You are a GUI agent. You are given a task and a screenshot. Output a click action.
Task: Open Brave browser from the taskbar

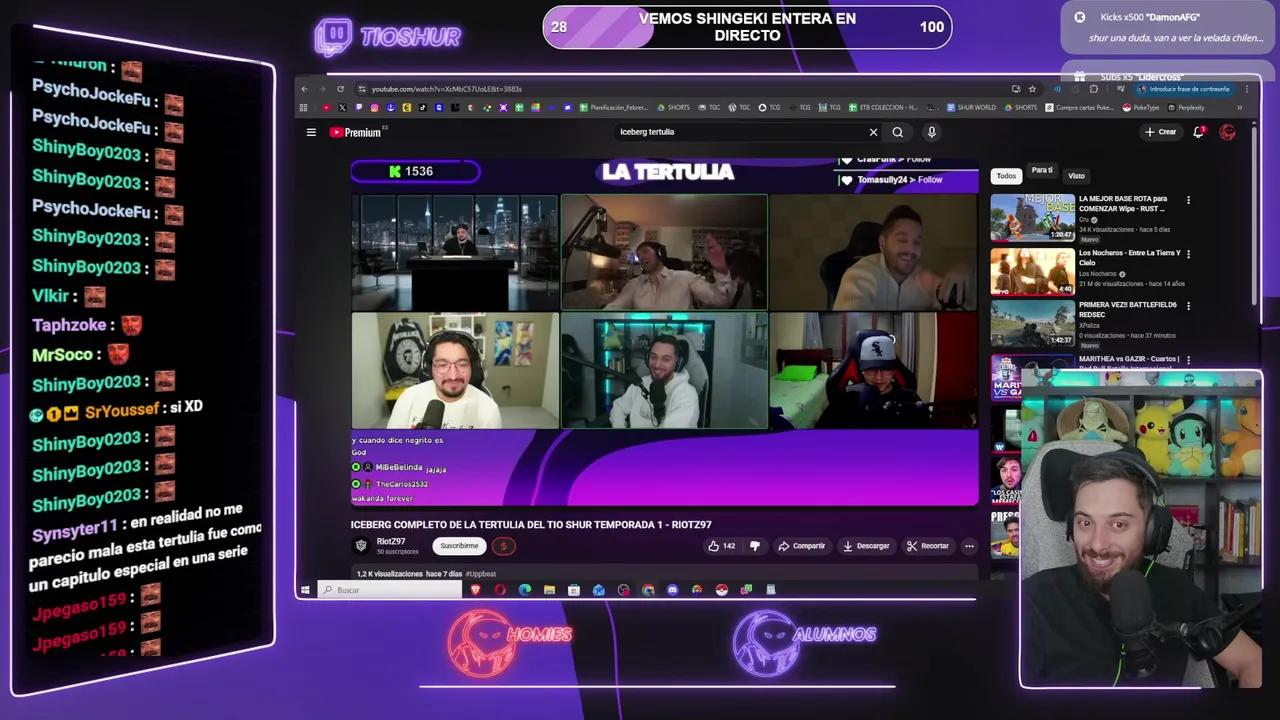(x=476, y=590)
